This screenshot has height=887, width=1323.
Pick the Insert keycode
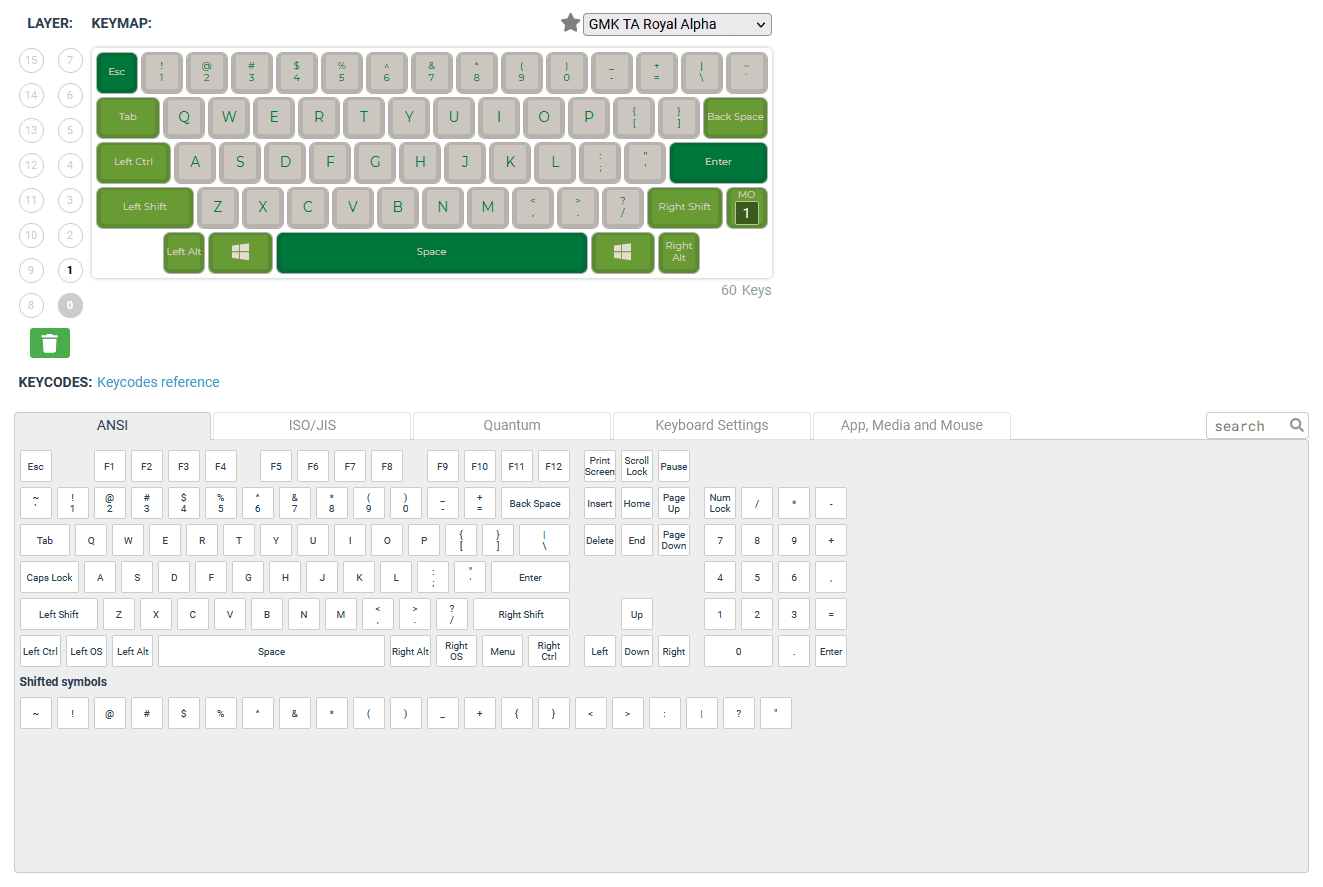pyautogui.click(x=600, y=503)
